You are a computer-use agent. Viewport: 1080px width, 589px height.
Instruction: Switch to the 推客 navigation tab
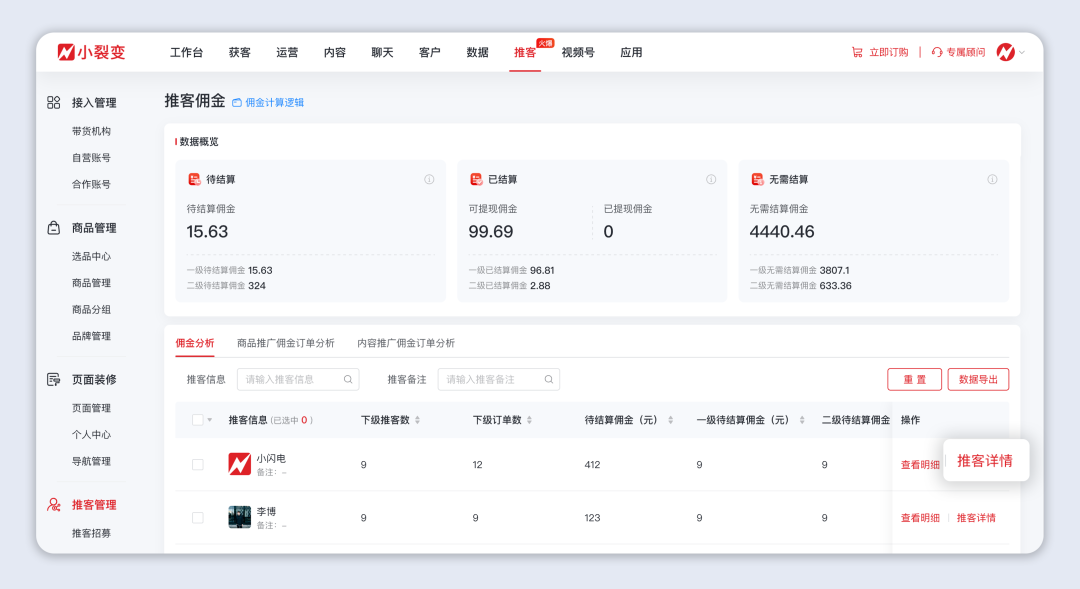point(524,52)
